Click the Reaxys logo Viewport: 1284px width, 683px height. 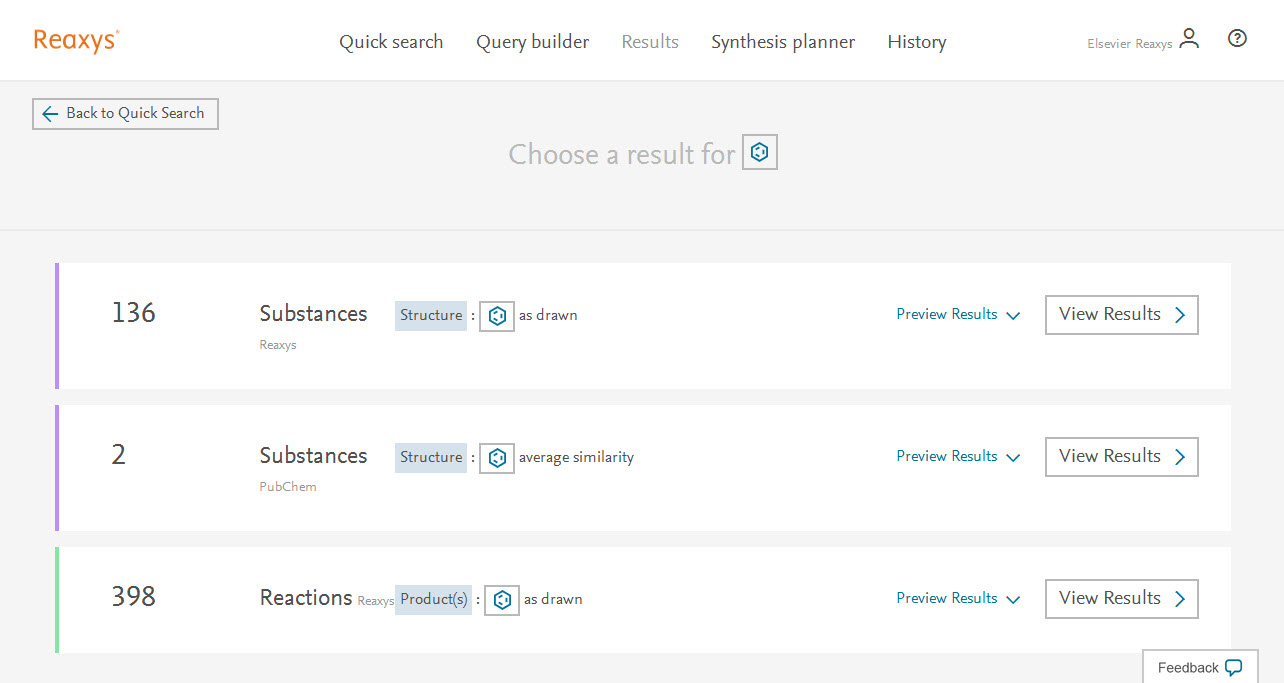76,40
